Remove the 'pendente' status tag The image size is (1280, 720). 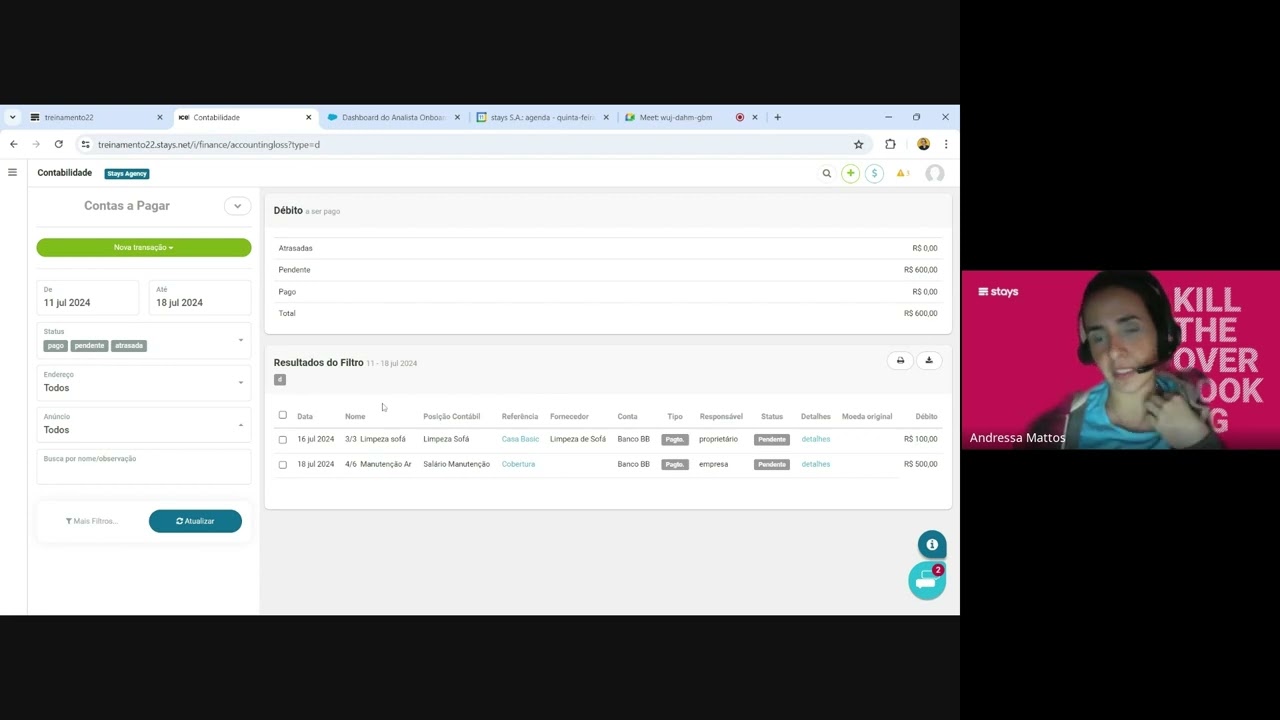(x=89, y=346)
